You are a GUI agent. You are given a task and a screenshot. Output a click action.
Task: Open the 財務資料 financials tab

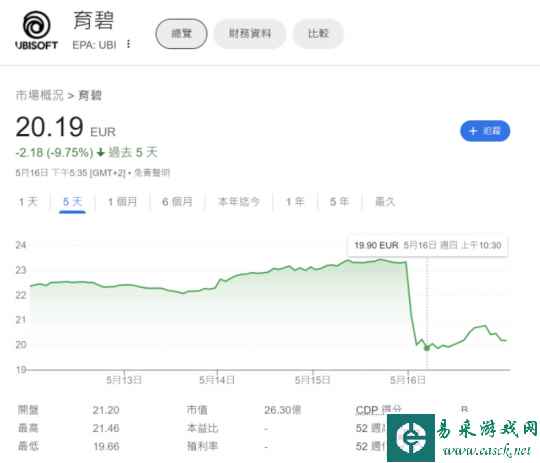pyautogui.click(x=250, y=34)
